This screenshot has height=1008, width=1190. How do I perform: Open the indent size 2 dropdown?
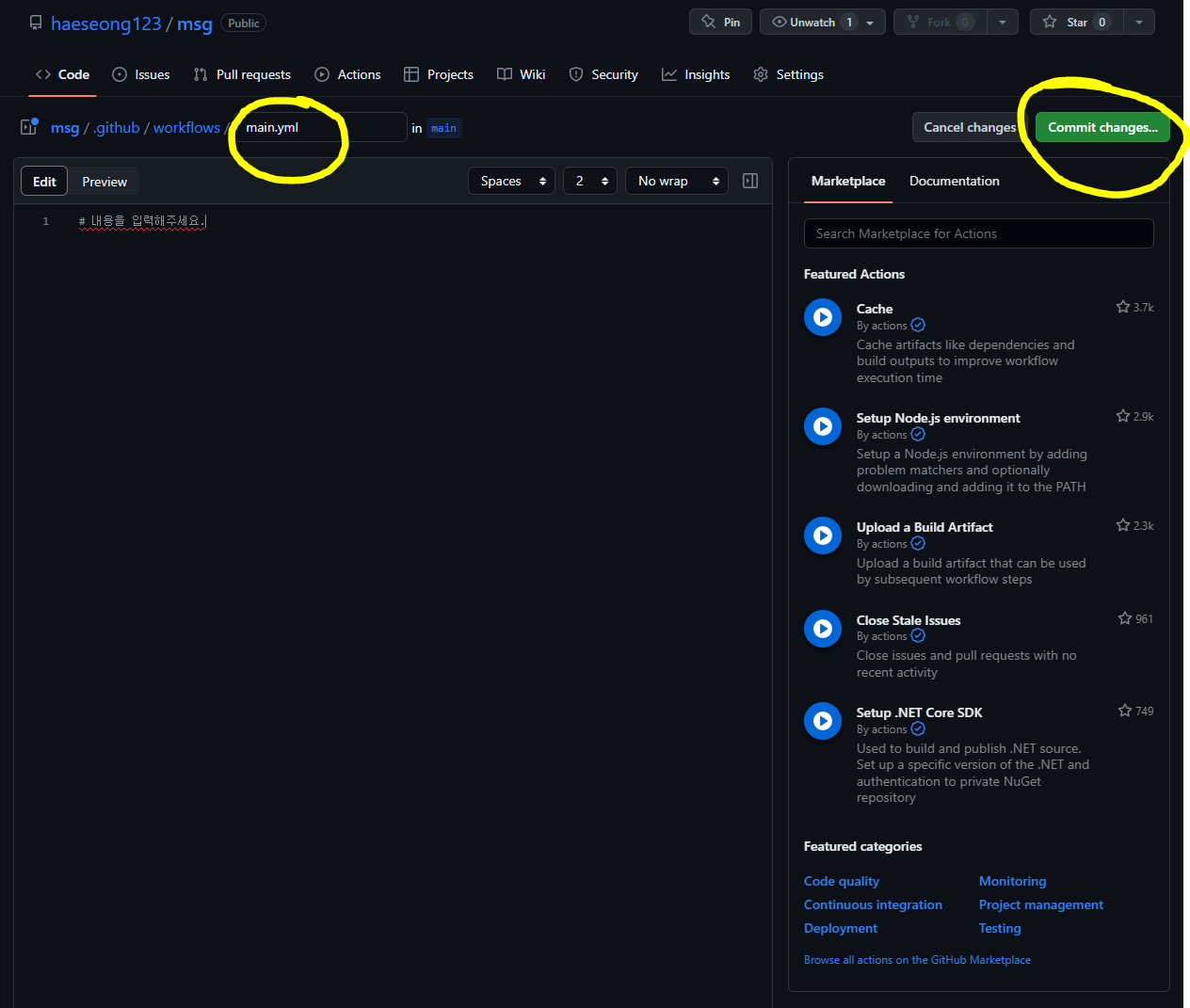point(590,181)
